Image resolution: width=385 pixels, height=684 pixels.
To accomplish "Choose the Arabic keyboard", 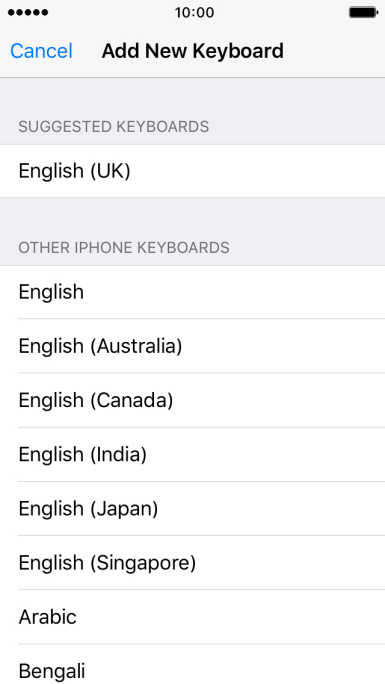I will click(192, 616).
